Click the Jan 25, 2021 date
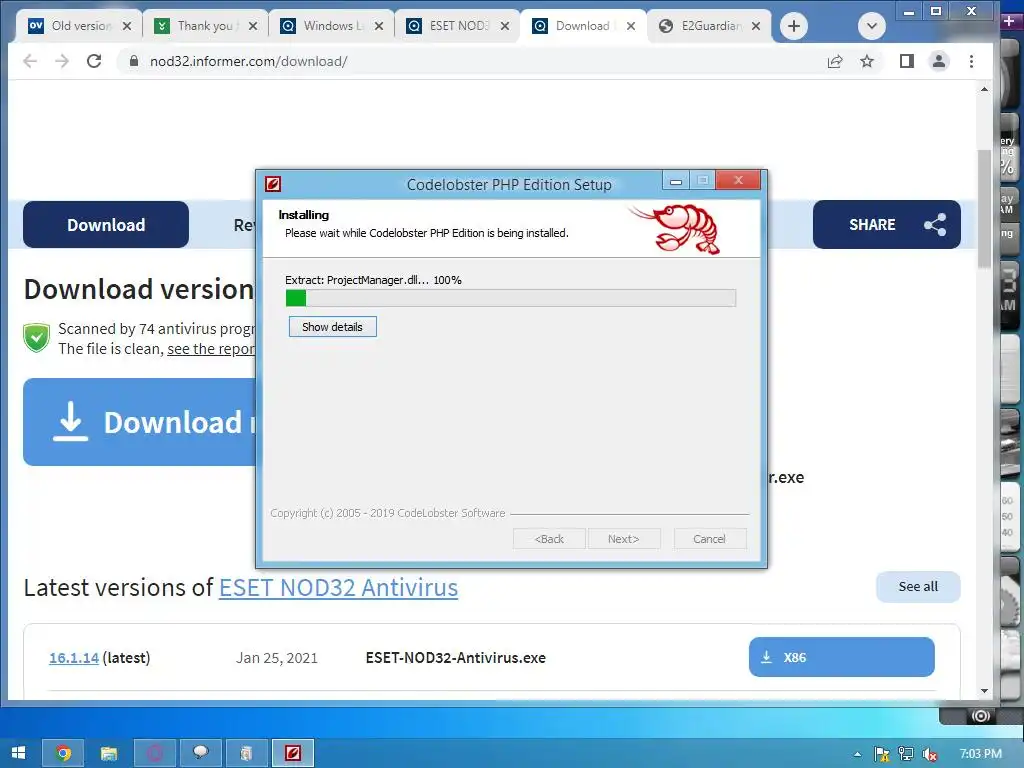Image resolution: width=1024 pixels, height=768 pixels. tap(277, 658)
